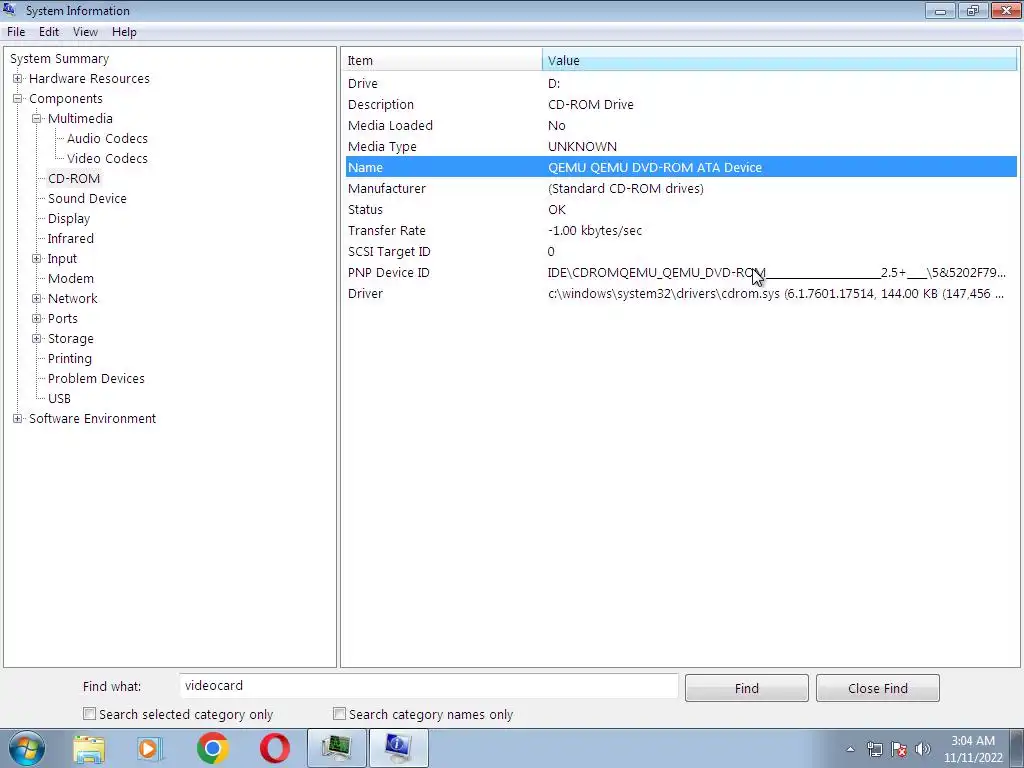Click the Find button
This screenshot has width=1024, height=768.
click(746, 688)
